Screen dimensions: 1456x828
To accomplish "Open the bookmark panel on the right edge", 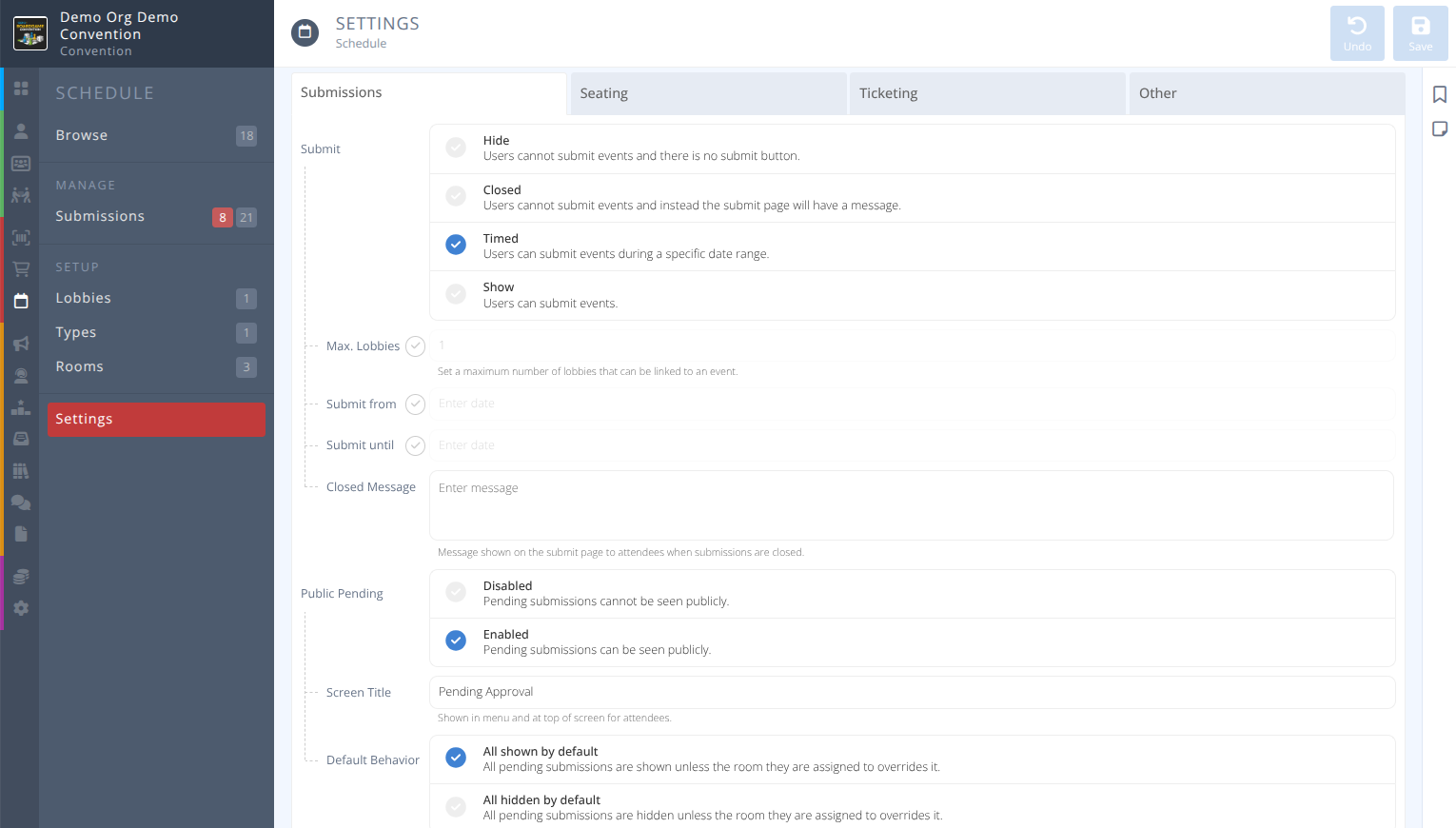I will click(x=1439, y=94).
